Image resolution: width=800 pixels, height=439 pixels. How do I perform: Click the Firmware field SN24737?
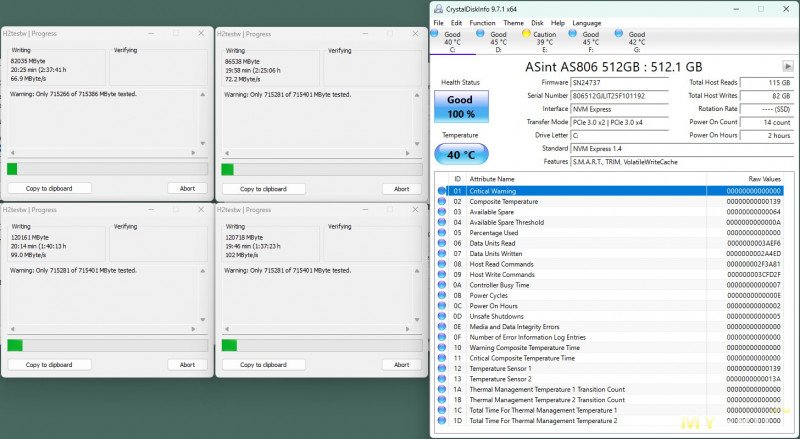pyautogui.click(x=619, y=82)
